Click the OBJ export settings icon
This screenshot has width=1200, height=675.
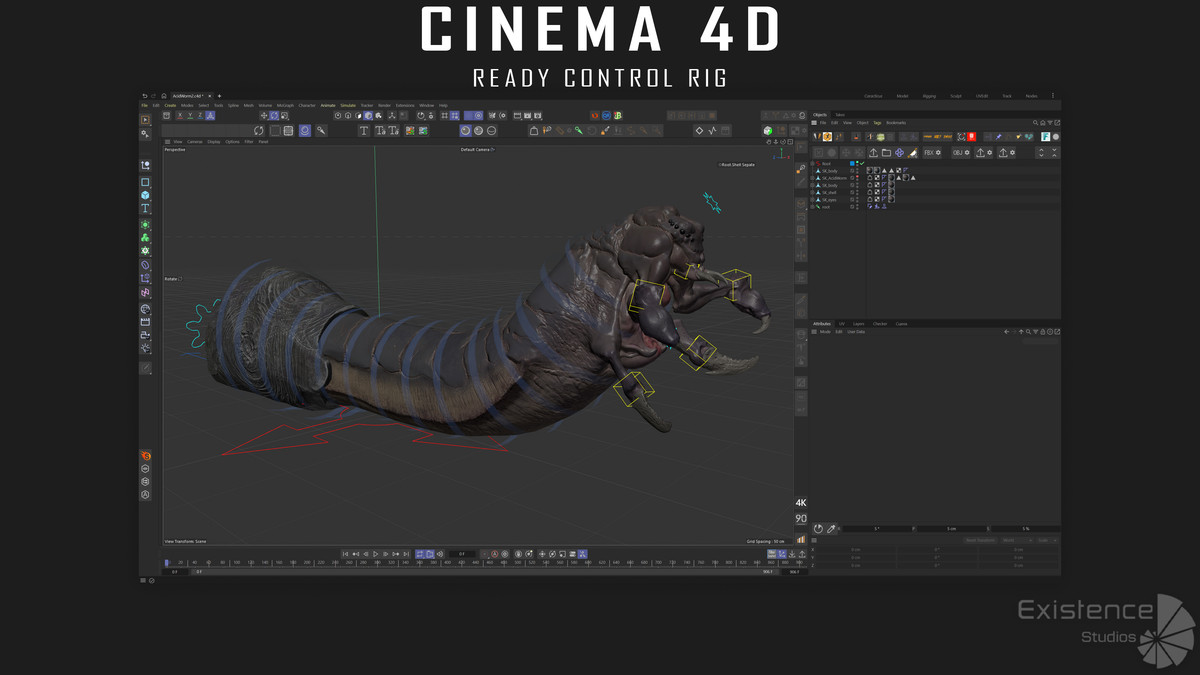tap(960, 153)
